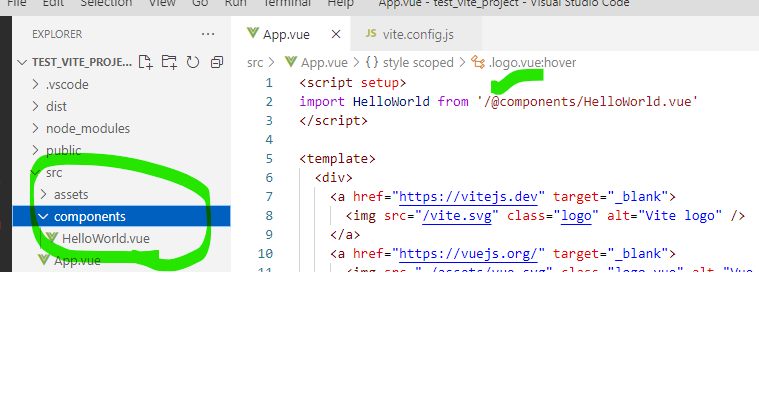Open the Selection menu

point(106,3)
